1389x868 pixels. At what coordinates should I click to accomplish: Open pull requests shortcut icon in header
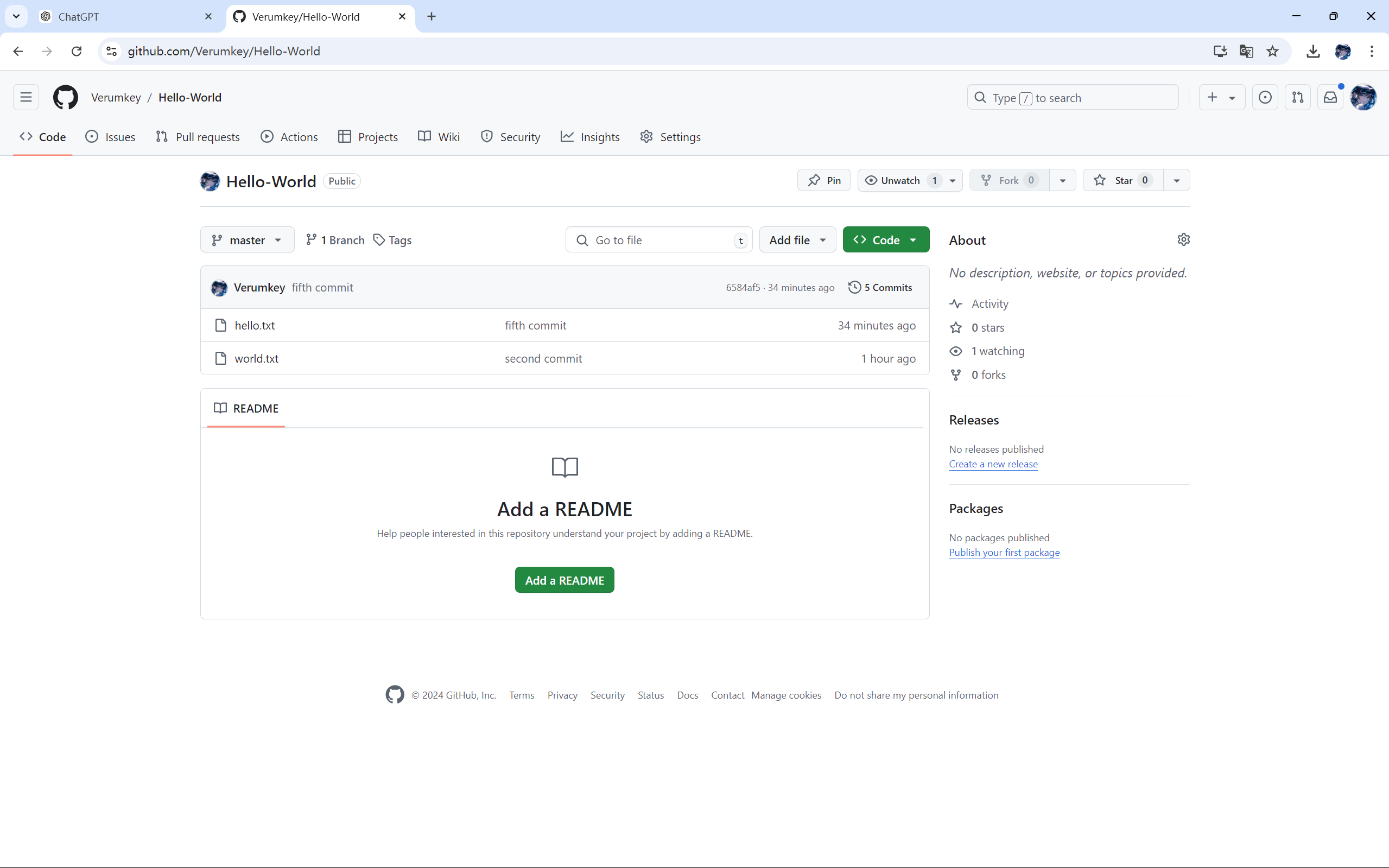click(1298, 98)
